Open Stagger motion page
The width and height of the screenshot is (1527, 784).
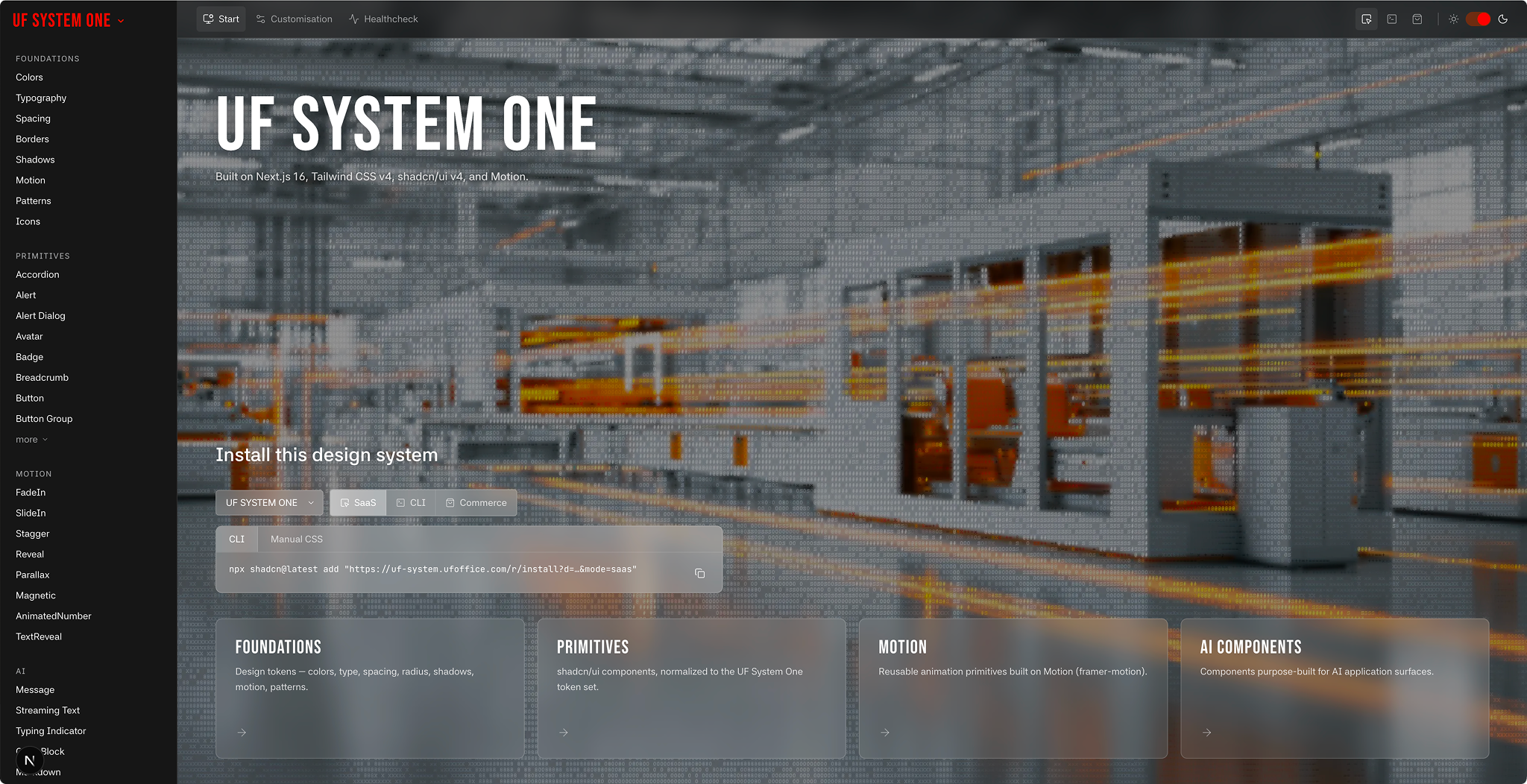click(x=32, y=534)
